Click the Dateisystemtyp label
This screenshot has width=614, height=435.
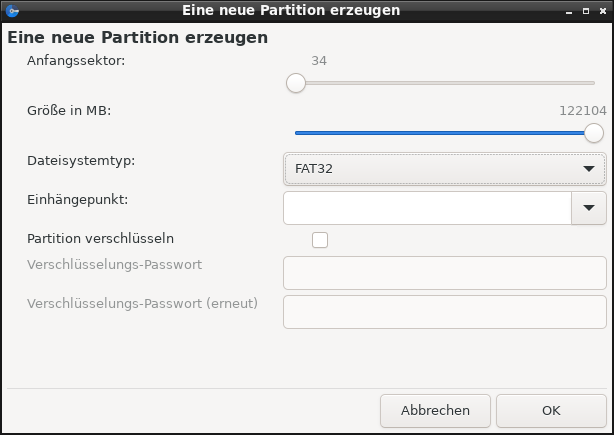(x=81, y=161)
